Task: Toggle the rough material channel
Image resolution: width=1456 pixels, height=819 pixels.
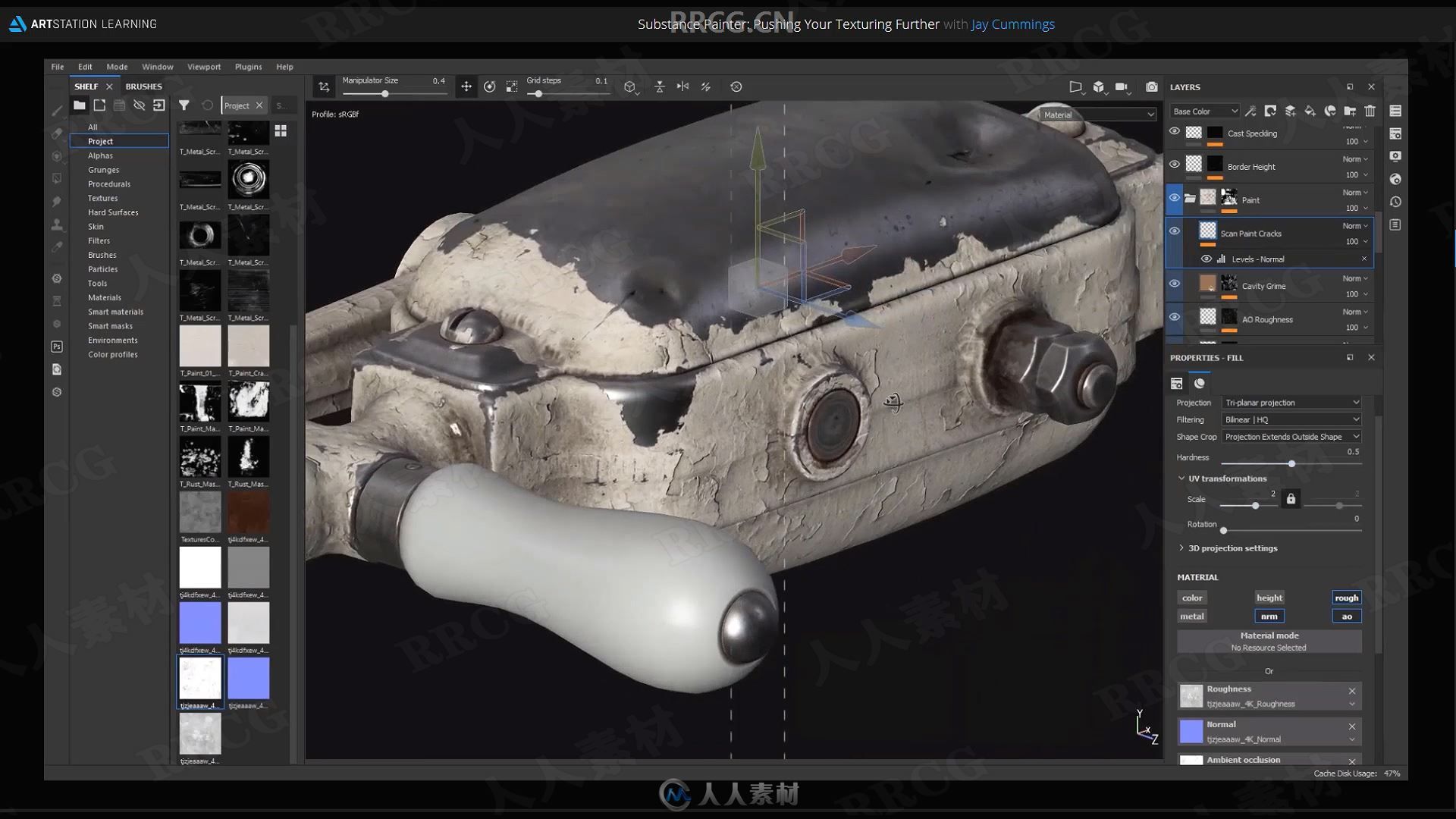Action: tap(1347, 598)
